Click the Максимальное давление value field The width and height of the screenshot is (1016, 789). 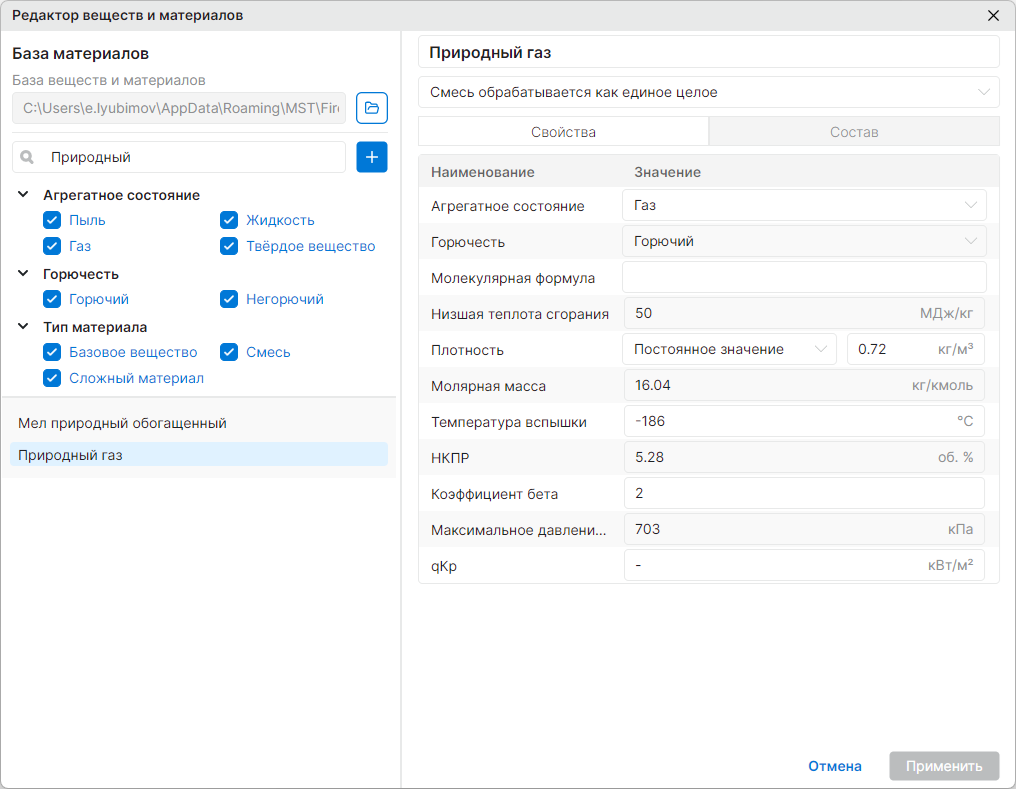pos(804,529)
